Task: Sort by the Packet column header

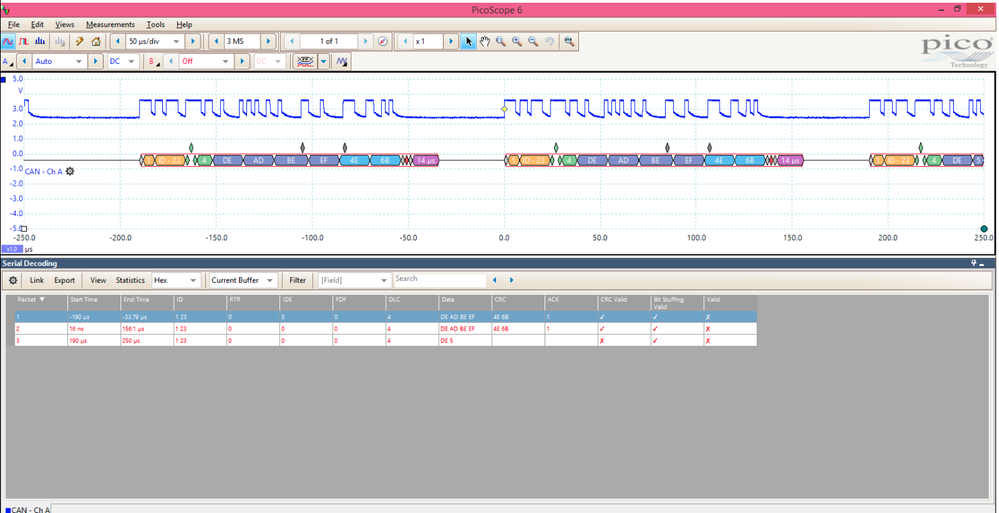Action: (41, 303)
